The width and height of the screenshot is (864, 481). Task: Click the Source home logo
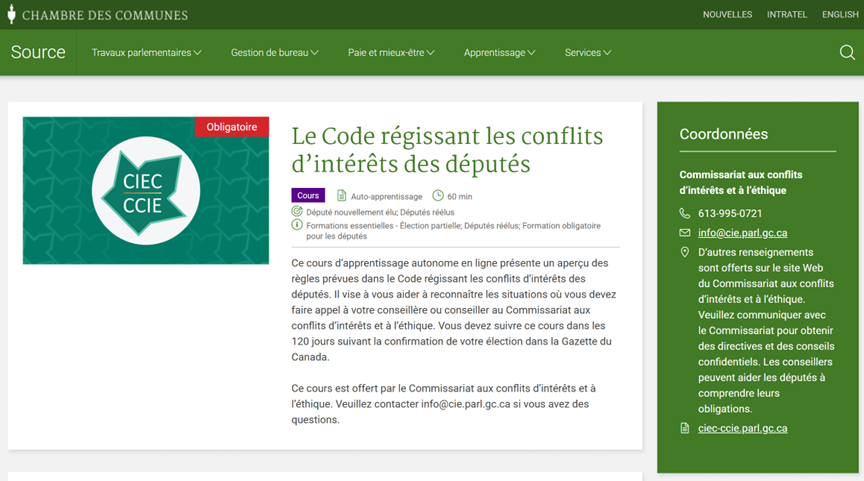tap(38, 53)
